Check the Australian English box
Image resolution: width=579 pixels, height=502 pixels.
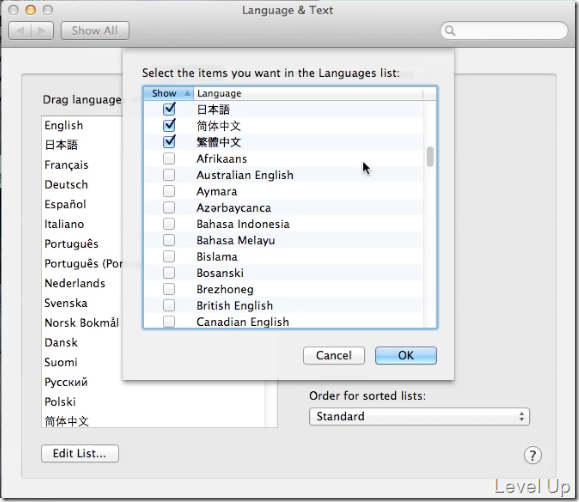pyautogui.click(x=169, y=175)
